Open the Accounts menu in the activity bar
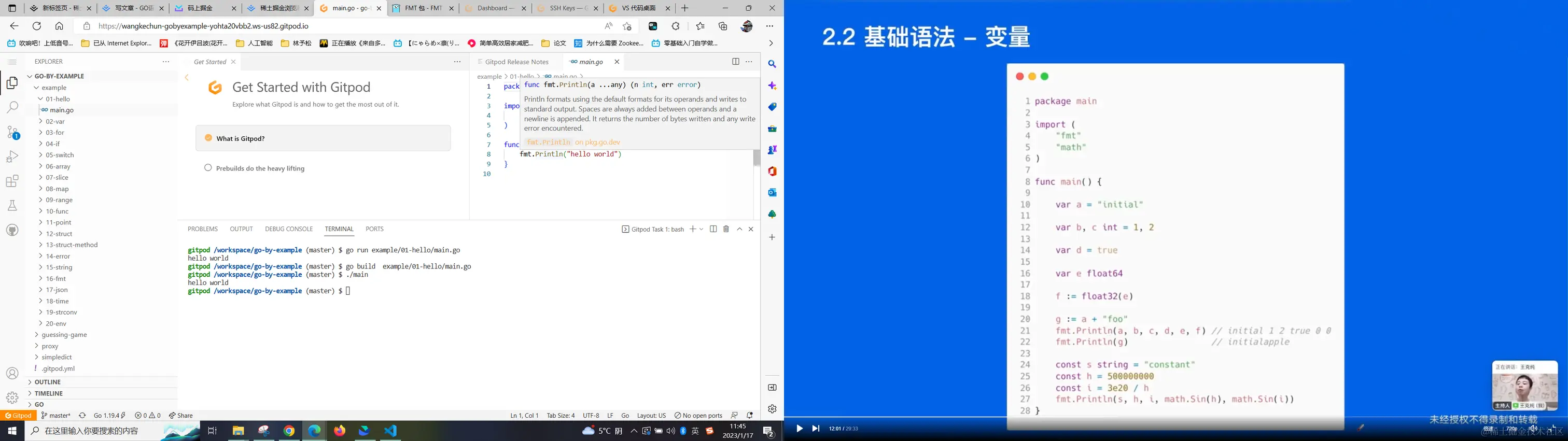This screenshot has height=441, width=1568. point(12,374)
